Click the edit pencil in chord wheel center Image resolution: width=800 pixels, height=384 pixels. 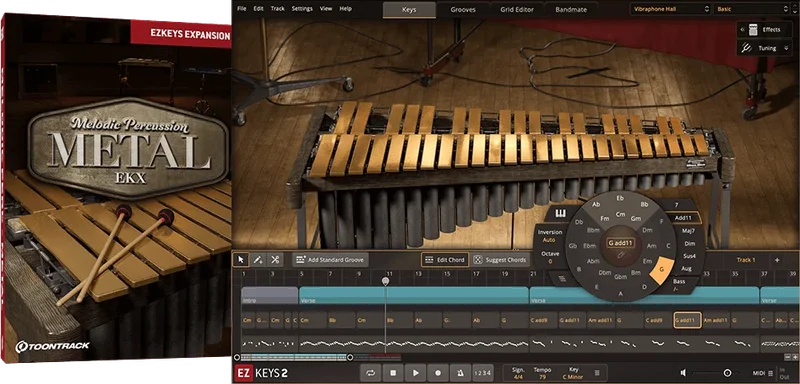coord(621,254)
